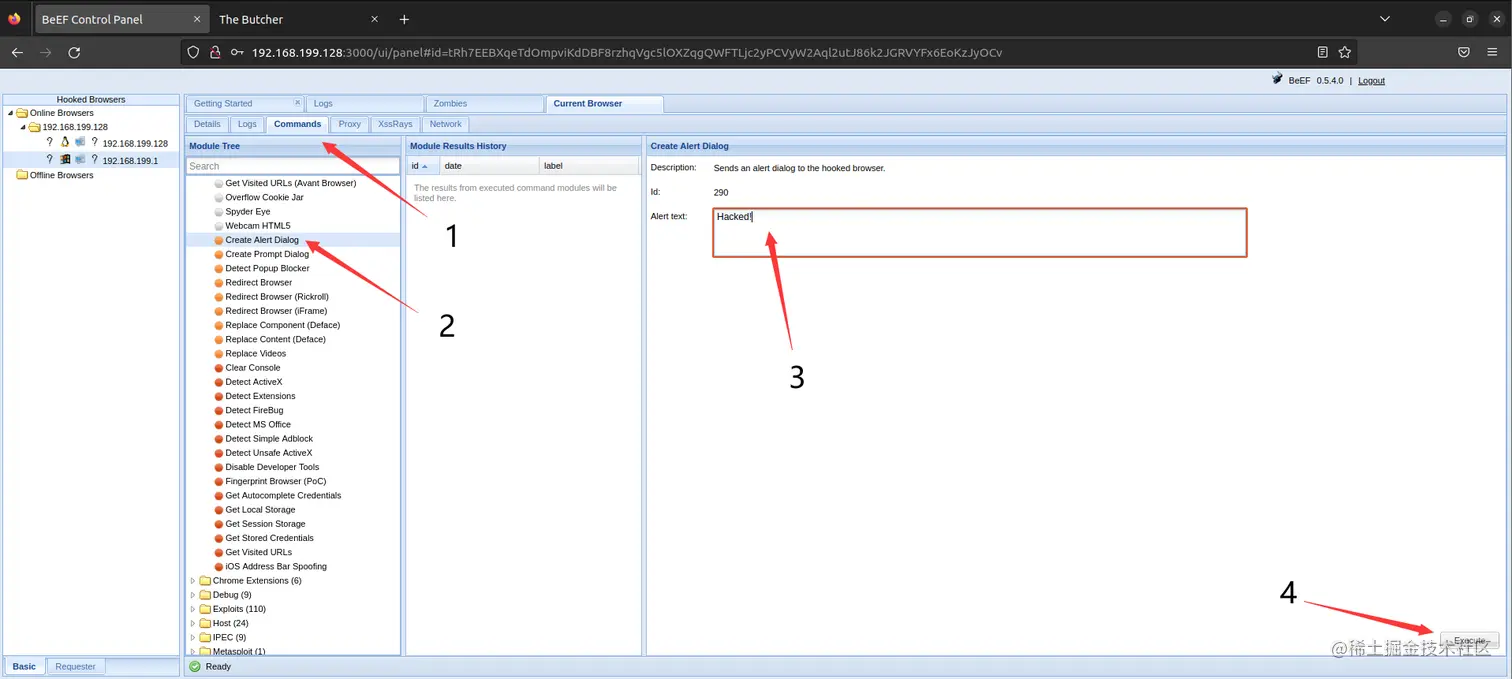Select the Disable Developer Tools module
The height and width of the screenshot is (679, 1512).
(x=272, y=467)
